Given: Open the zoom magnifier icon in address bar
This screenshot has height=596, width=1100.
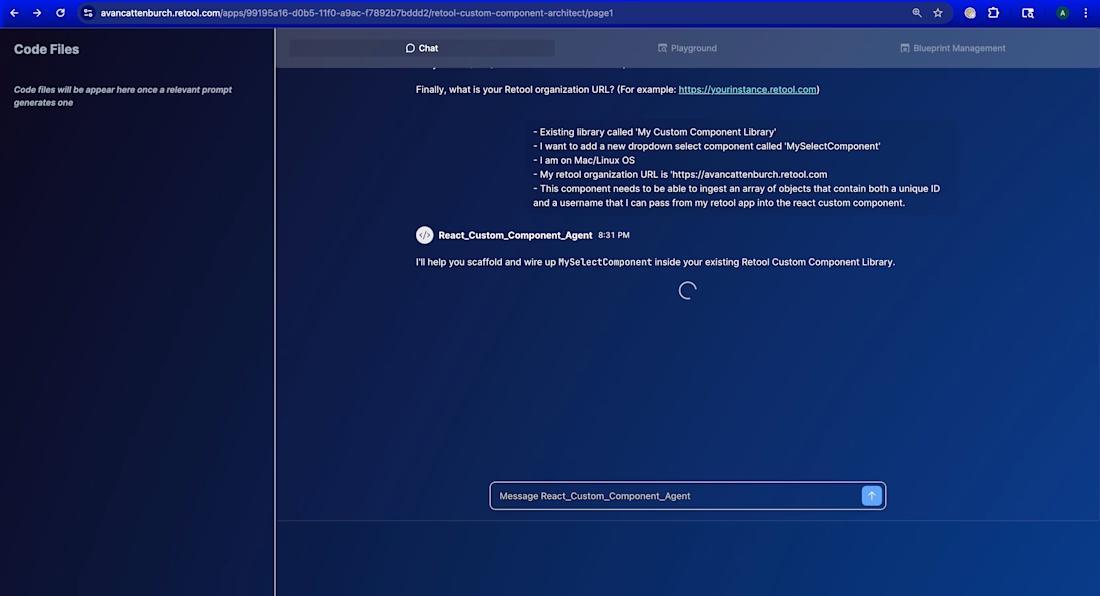Looking at the screenshot, I should coord(917,13).
